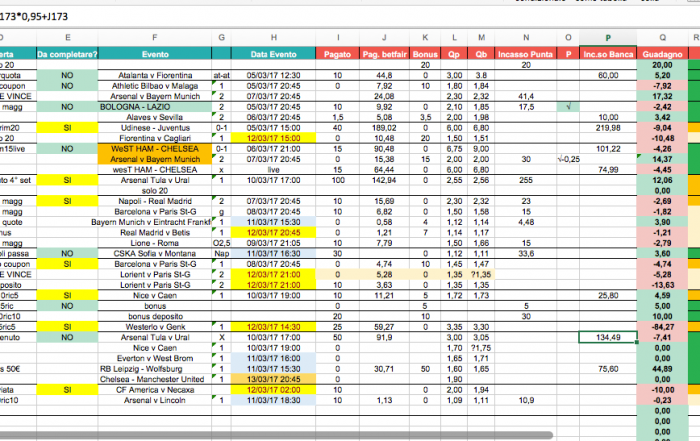
Task: Select the 'Lione - Roma' cell
Action: [x=154, y=243]
